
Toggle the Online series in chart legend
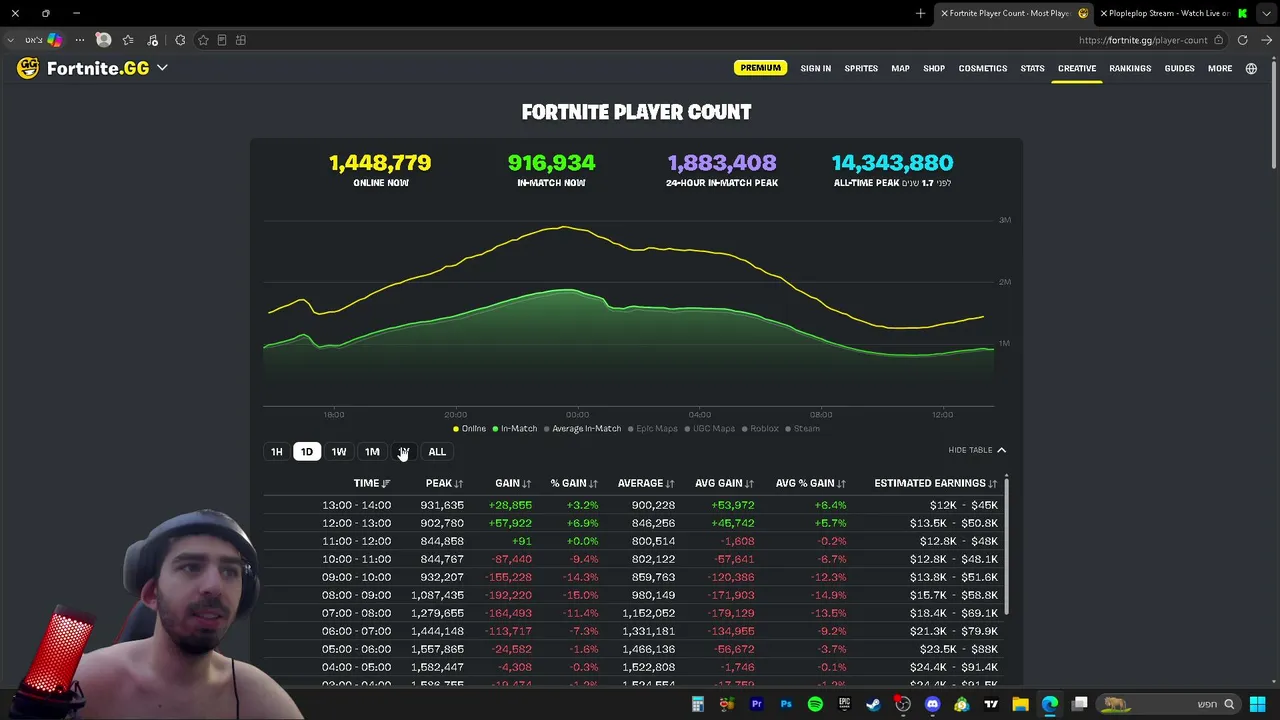470,429
